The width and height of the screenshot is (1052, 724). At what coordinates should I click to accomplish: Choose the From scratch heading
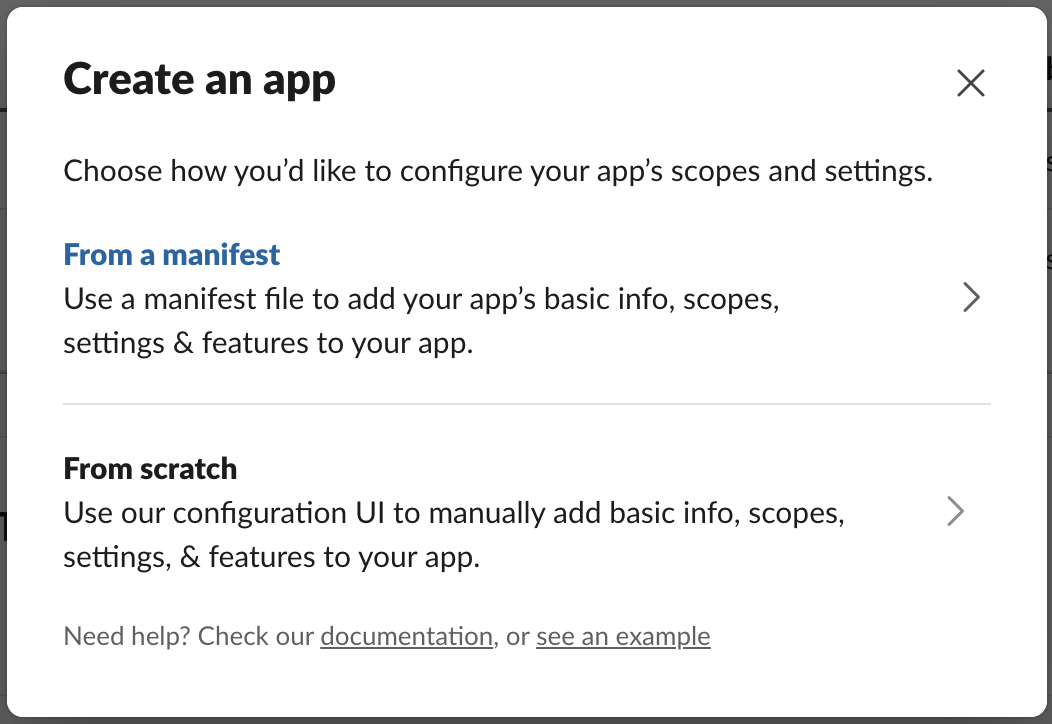(150, 468)
